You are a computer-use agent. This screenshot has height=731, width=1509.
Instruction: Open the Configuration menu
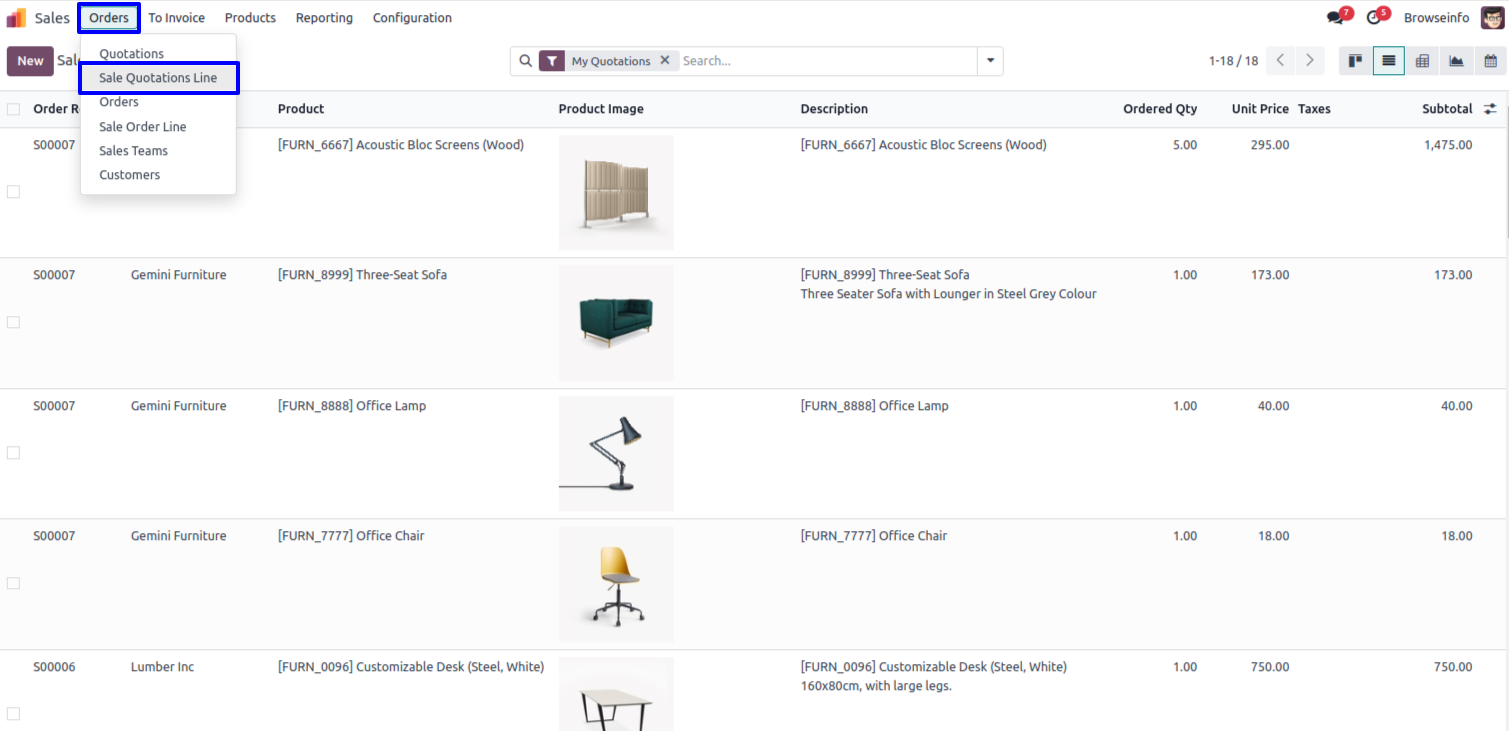tap(412, 18)
